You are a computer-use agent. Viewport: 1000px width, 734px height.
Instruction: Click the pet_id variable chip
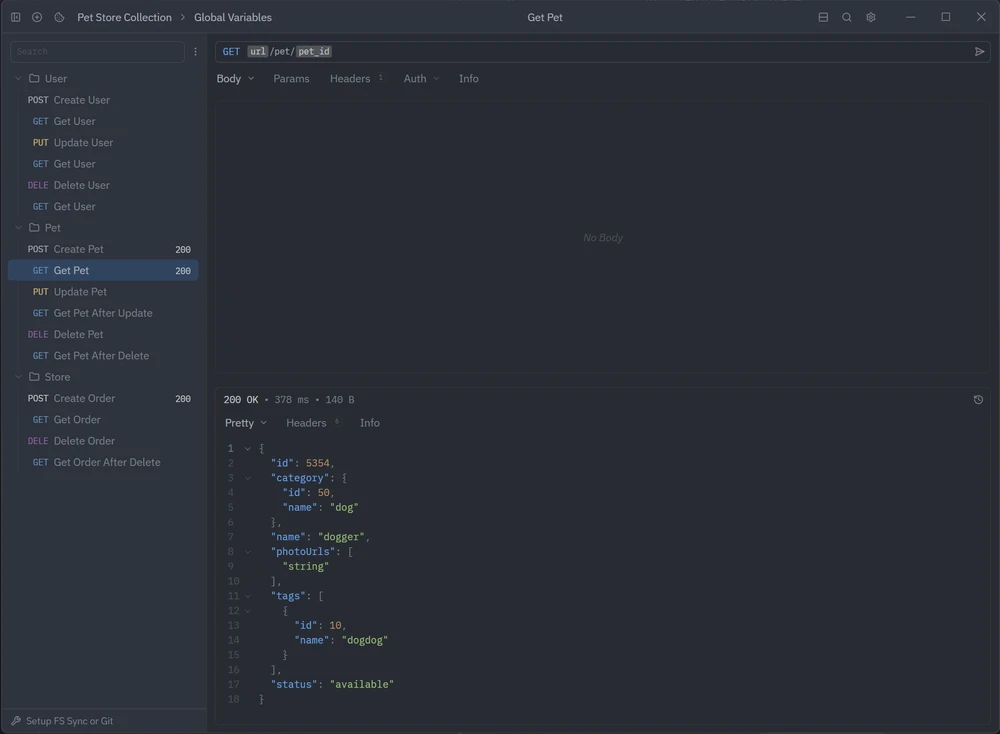[x=314, y=52]
